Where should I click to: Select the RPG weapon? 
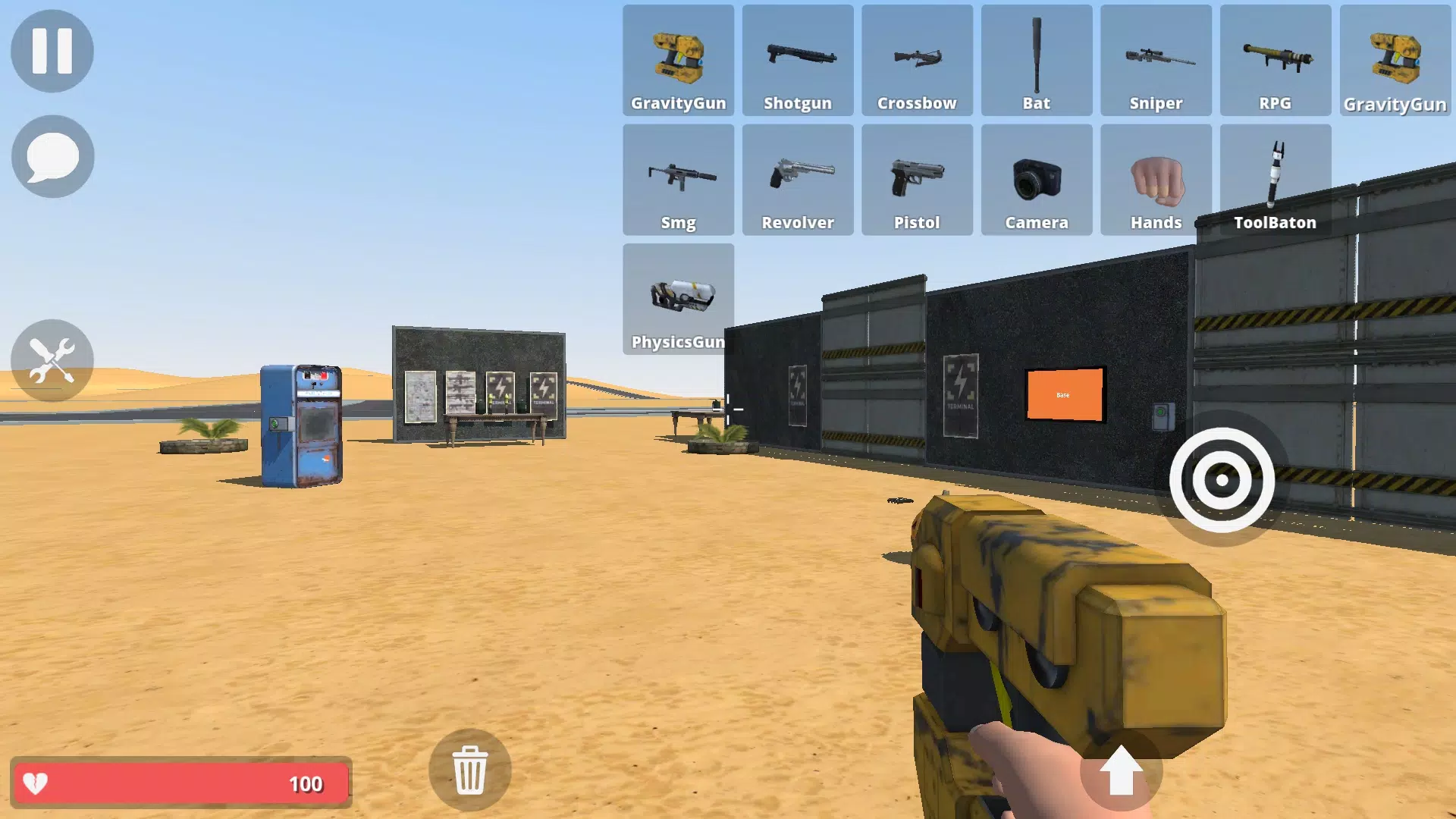pyautogui.click(x=1275, y=60)
